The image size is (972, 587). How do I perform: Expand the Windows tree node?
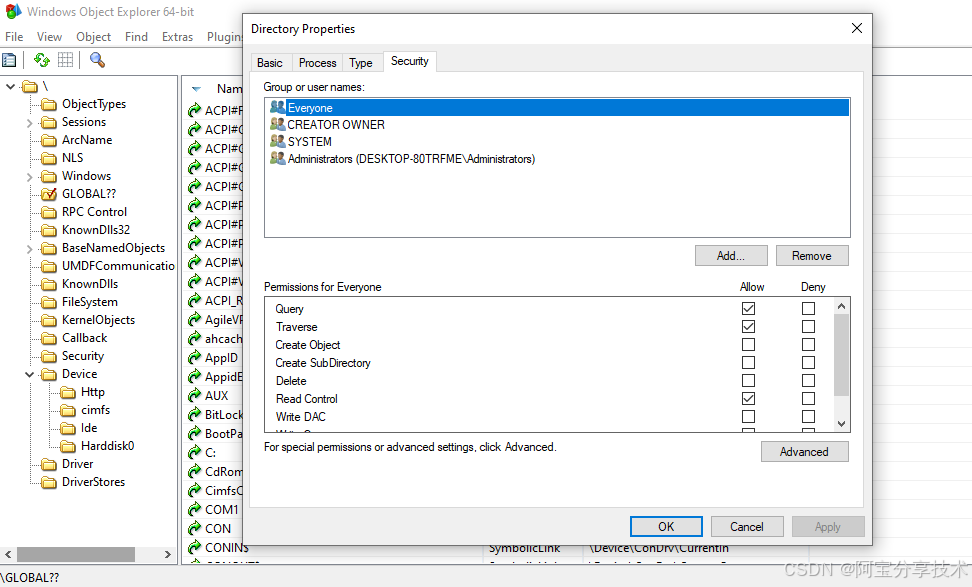point(29,177)
